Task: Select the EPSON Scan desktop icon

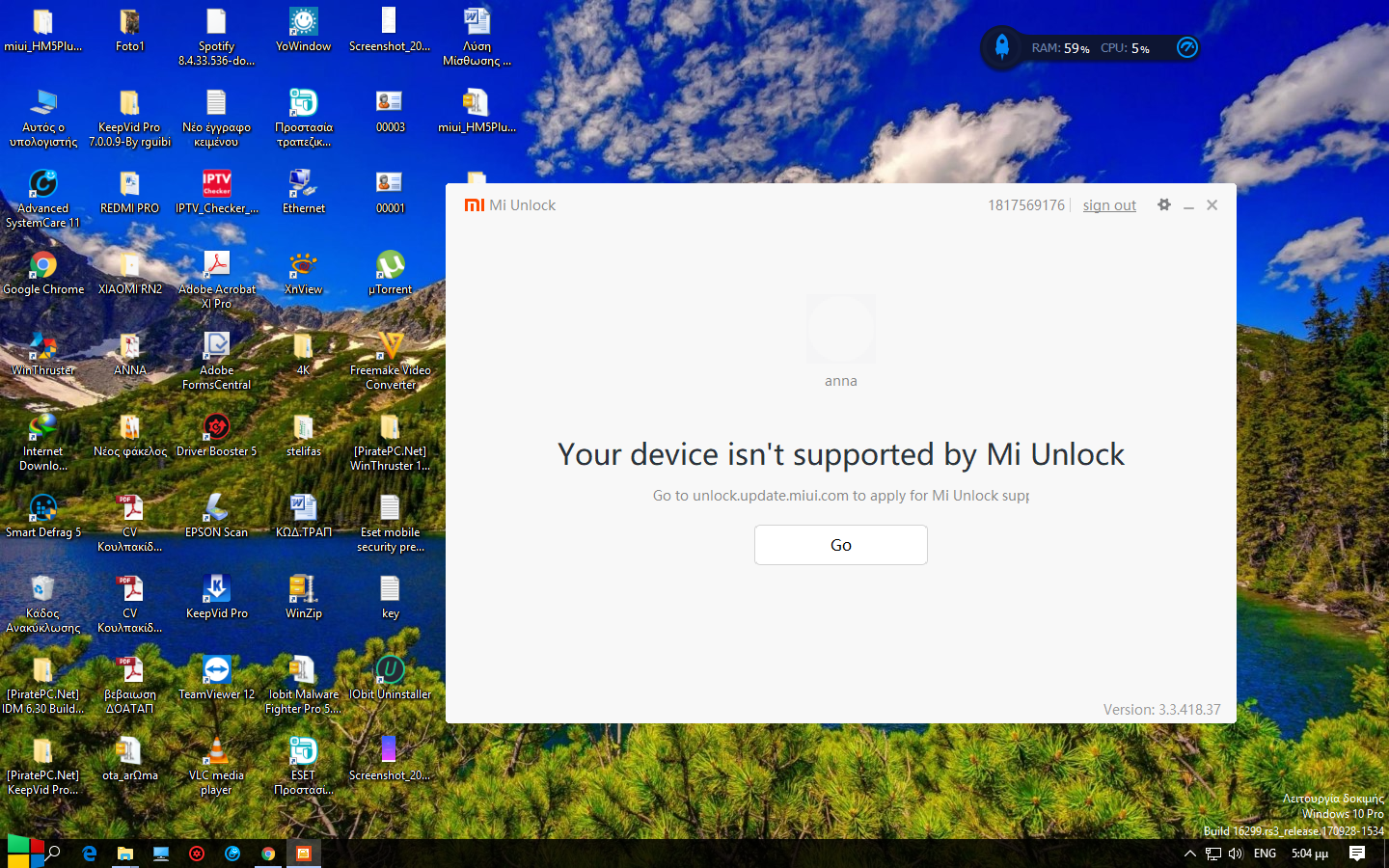Action: 217,516
